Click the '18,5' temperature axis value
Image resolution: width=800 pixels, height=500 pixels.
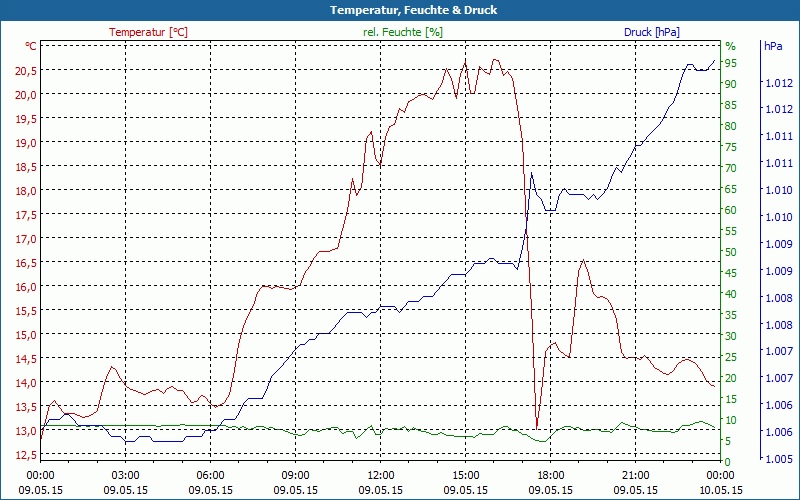click(26, 167)
